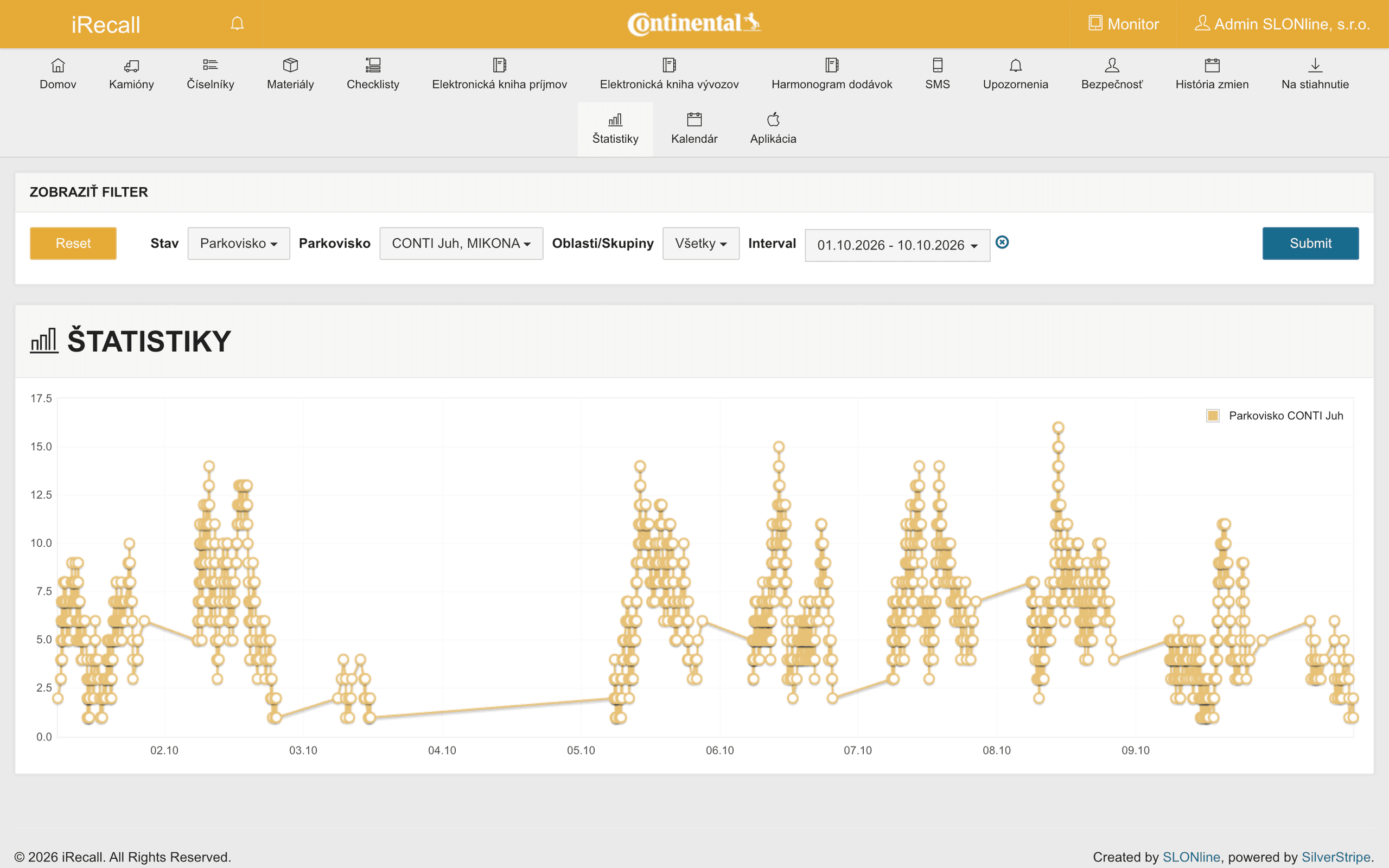
Task: Open Checklisty icon
Action: coord(373,65)
